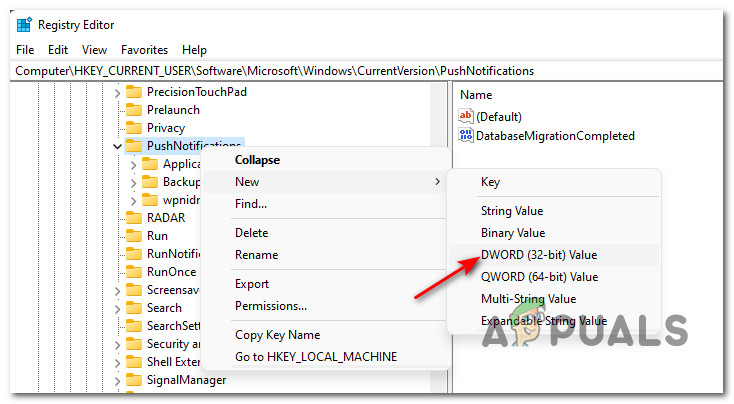
Task: Open the New submenu entry
Action: pos(324,182)
